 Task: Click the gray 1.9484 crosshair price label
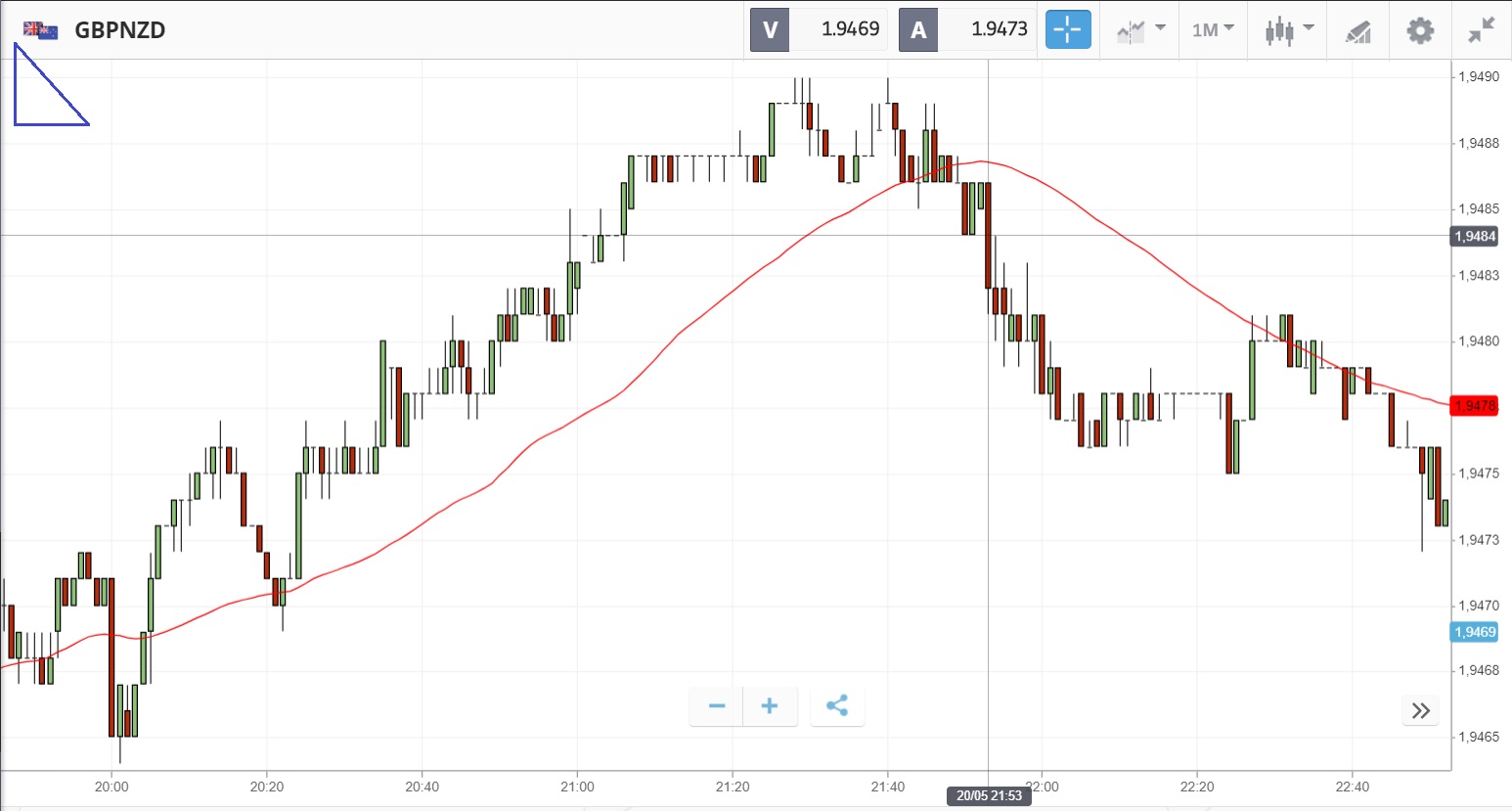pos(1474,236)
